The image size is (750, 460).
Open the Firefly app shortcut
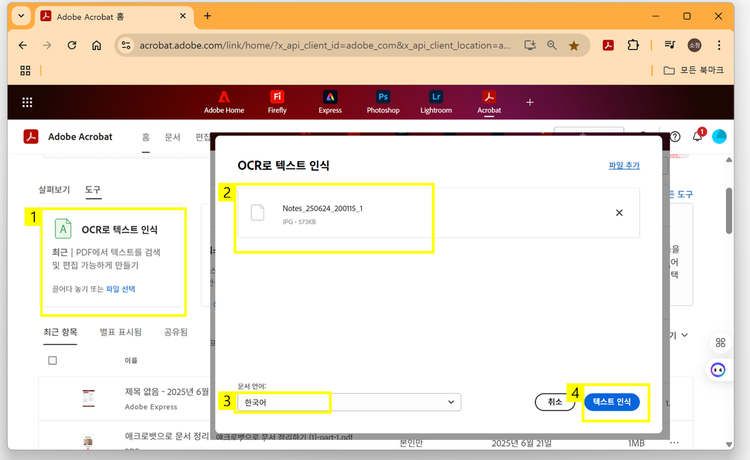pyautogui.click(x=277, y=102)
